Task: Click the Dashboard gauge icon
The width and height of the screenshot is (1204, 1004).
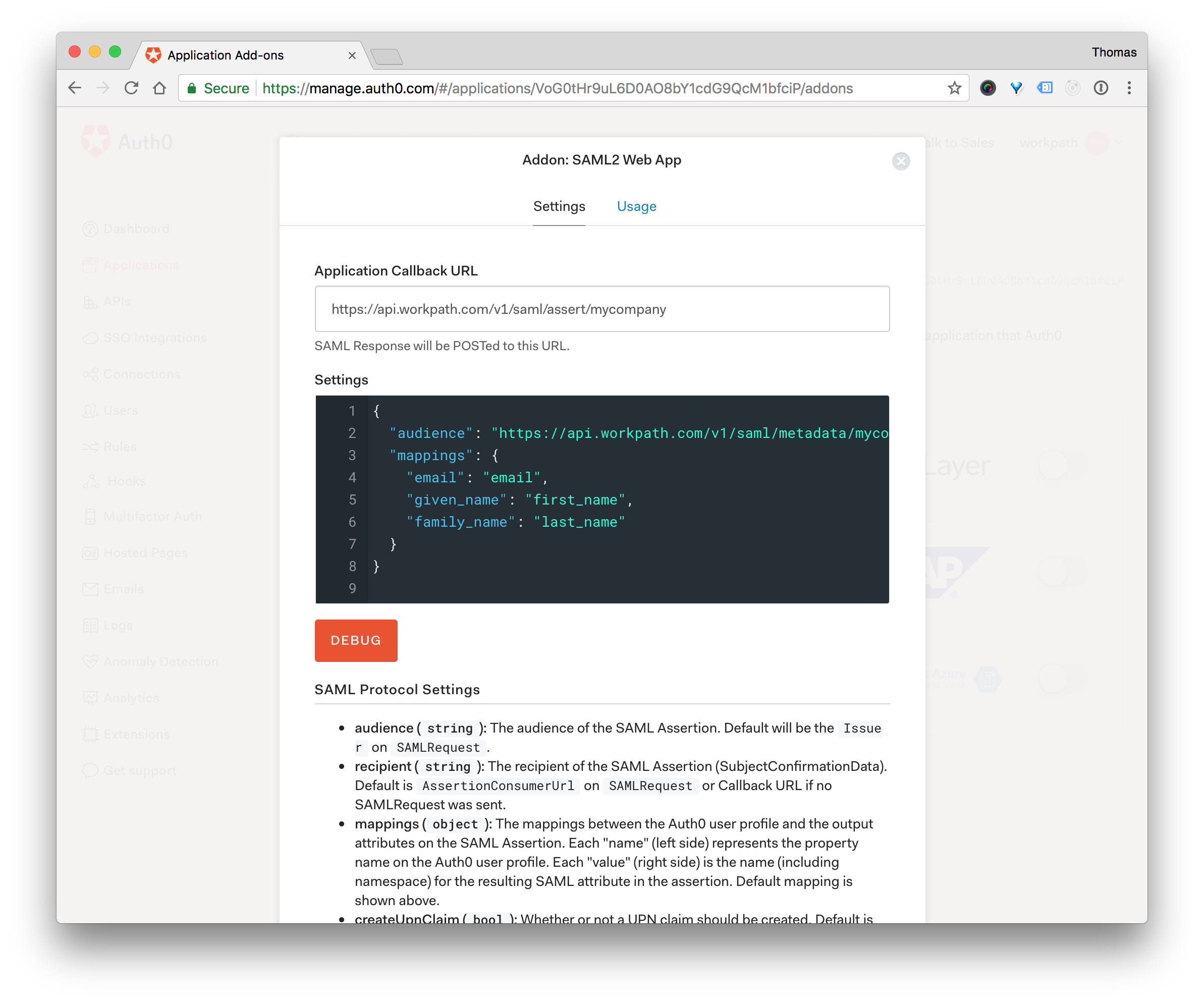Action: pyautogui.click(x=90, y=229)
